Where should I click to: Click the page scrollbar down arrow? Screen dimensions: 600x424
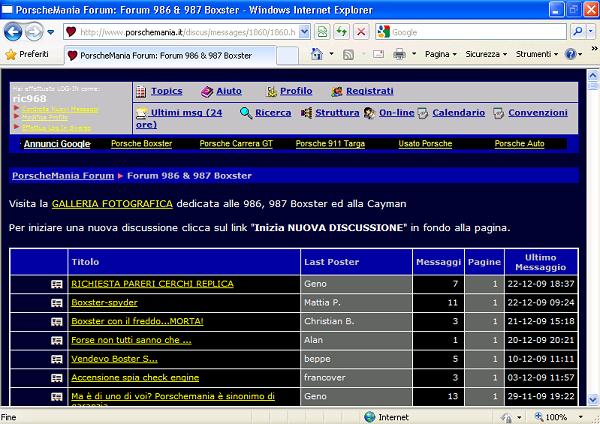coord(593,400)
